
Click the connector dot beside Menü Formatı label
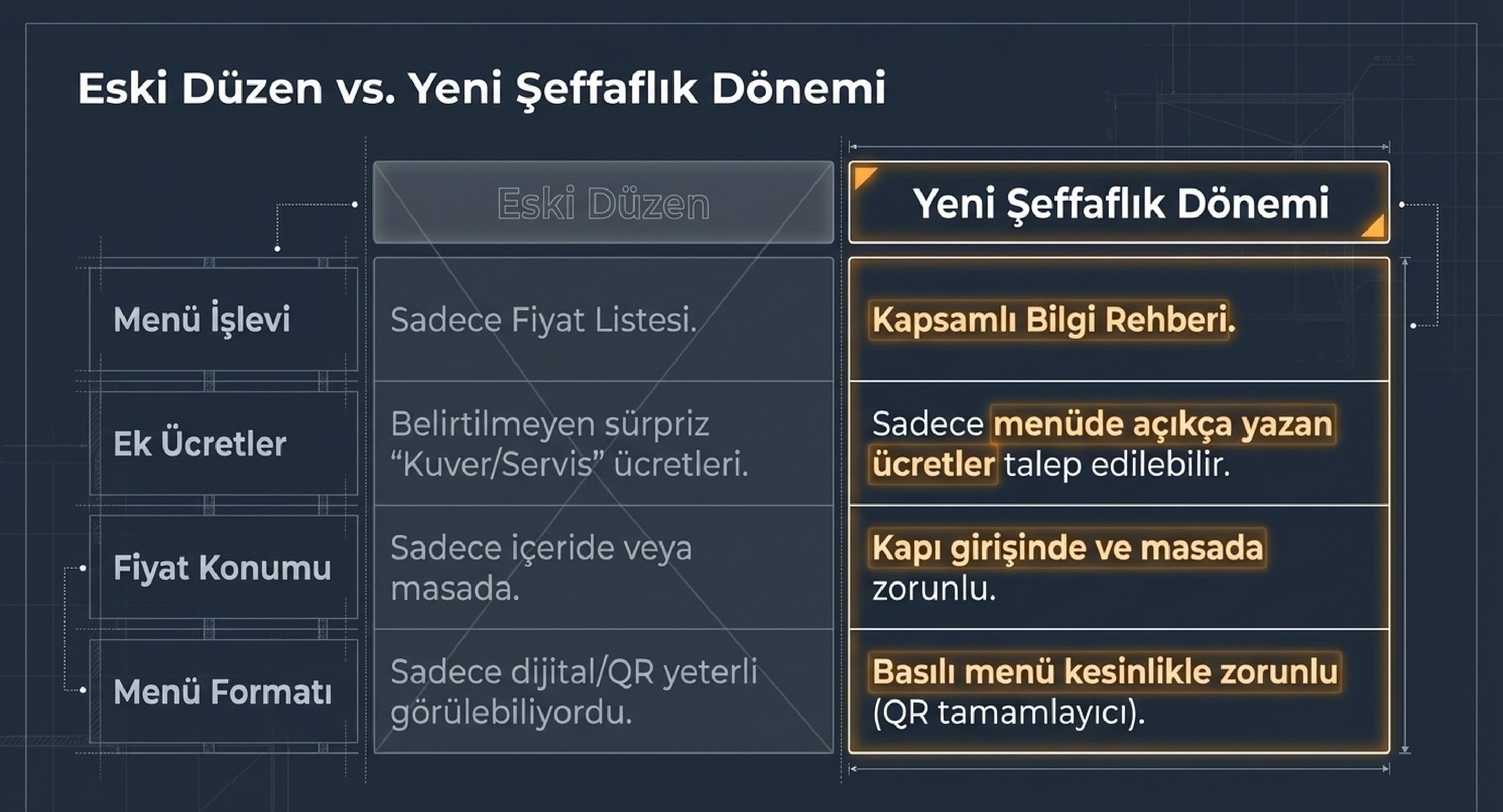tap(82, 690)
